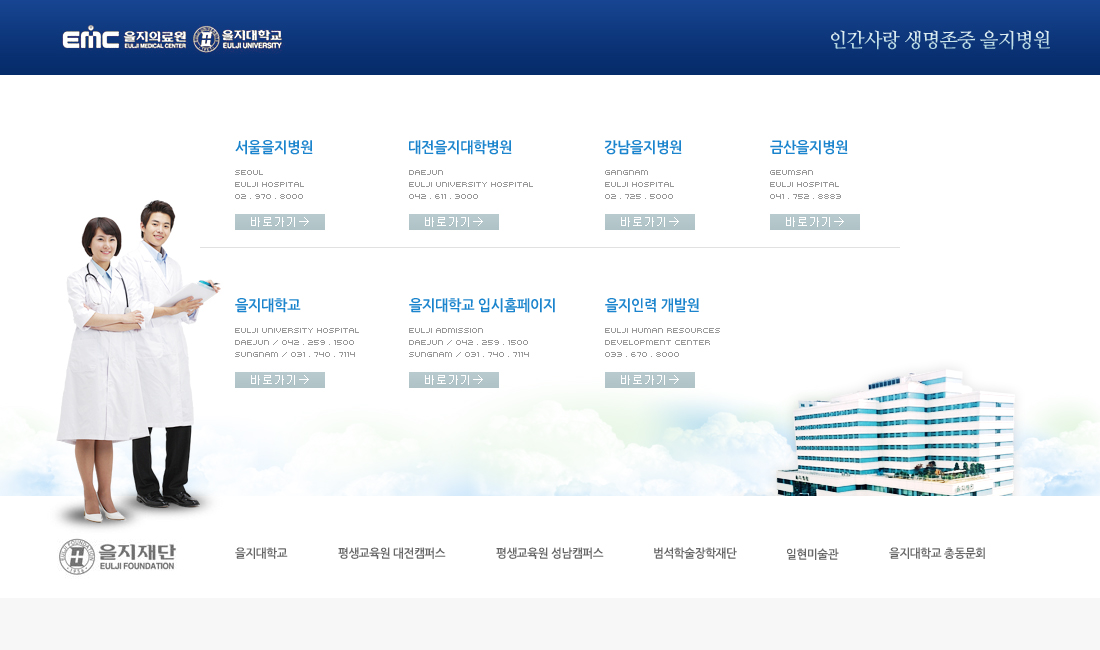Image resolution: width=1100 pixels, height=650 pixels.
Task: Open the 을지대학교 입시홈페이지 heading link
Action: tap(482, 305)
